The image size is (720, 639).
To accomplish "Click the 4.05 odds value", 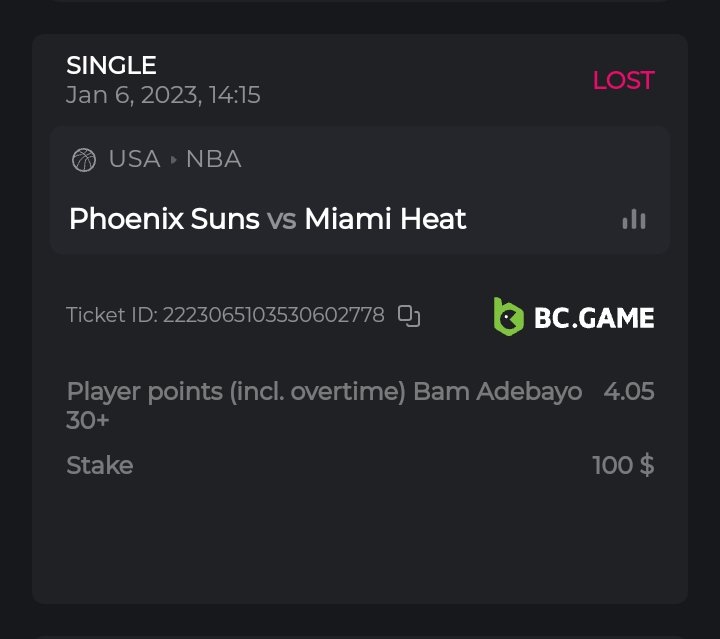I will [629, 392].
